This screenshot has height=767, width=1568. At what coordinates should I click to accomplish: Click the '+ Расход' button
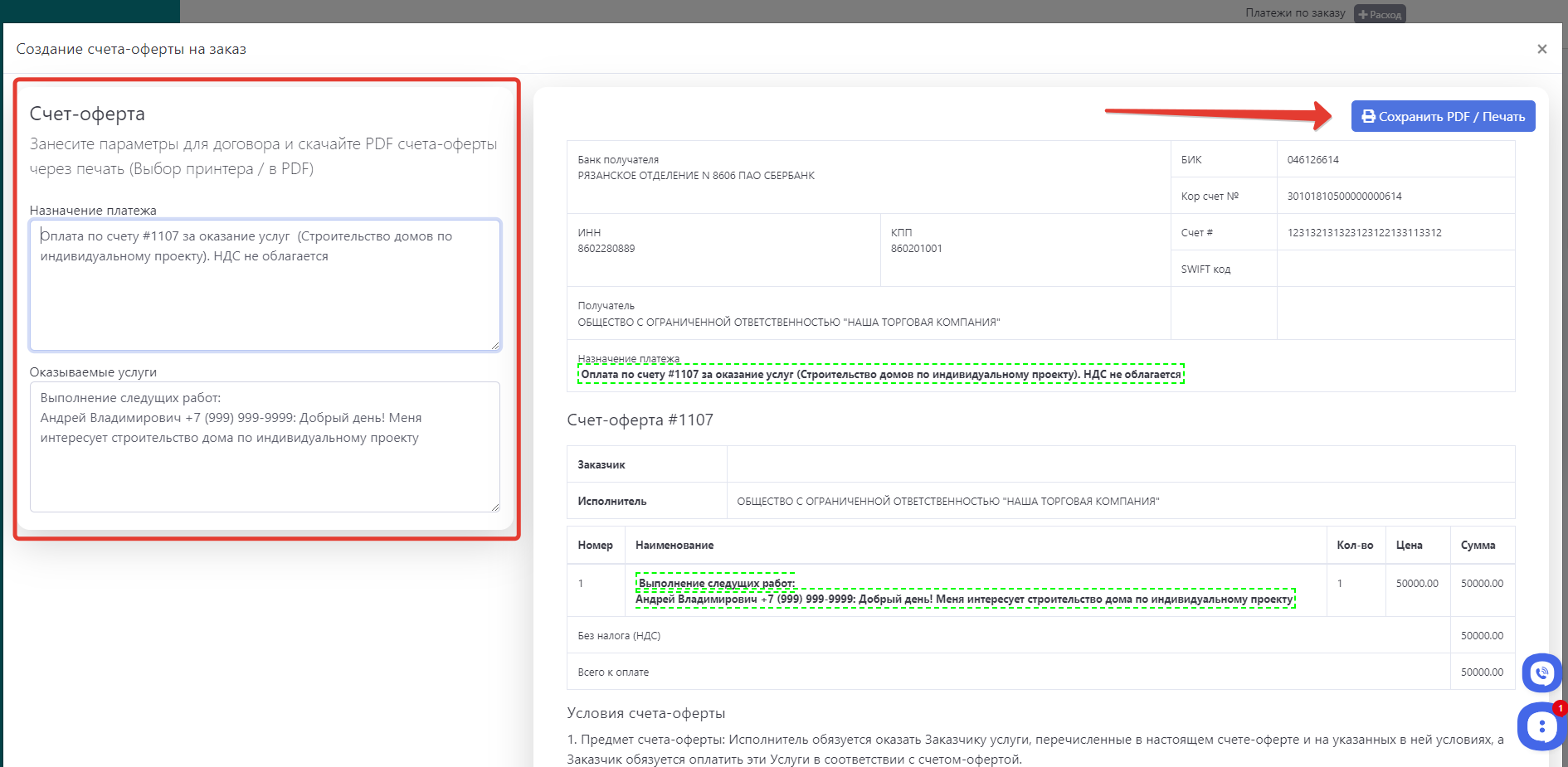click(1380, 14)
